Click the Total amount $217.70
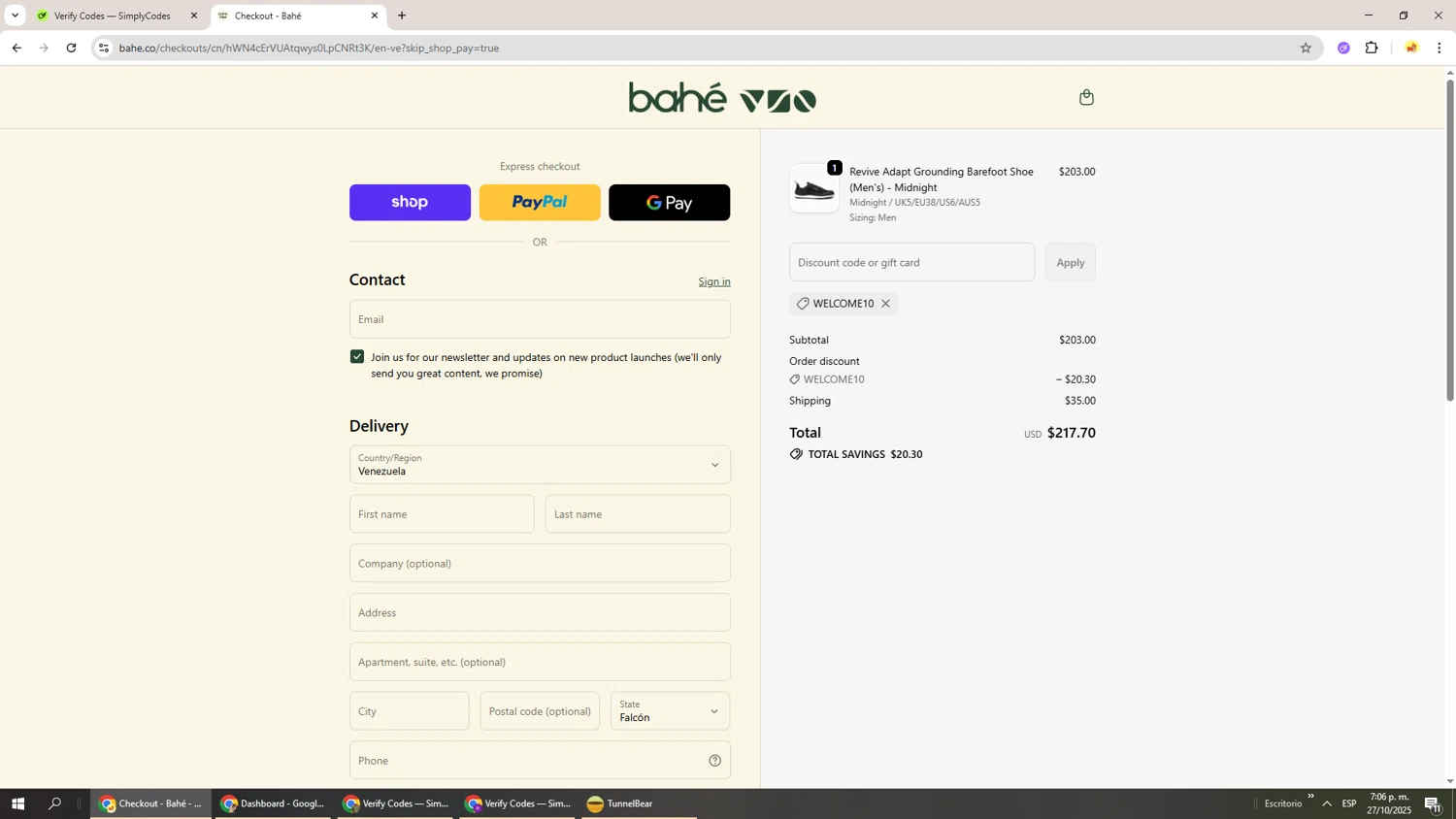The width and height of the screenshot is (1456, 819). (x=1072, y=433)
